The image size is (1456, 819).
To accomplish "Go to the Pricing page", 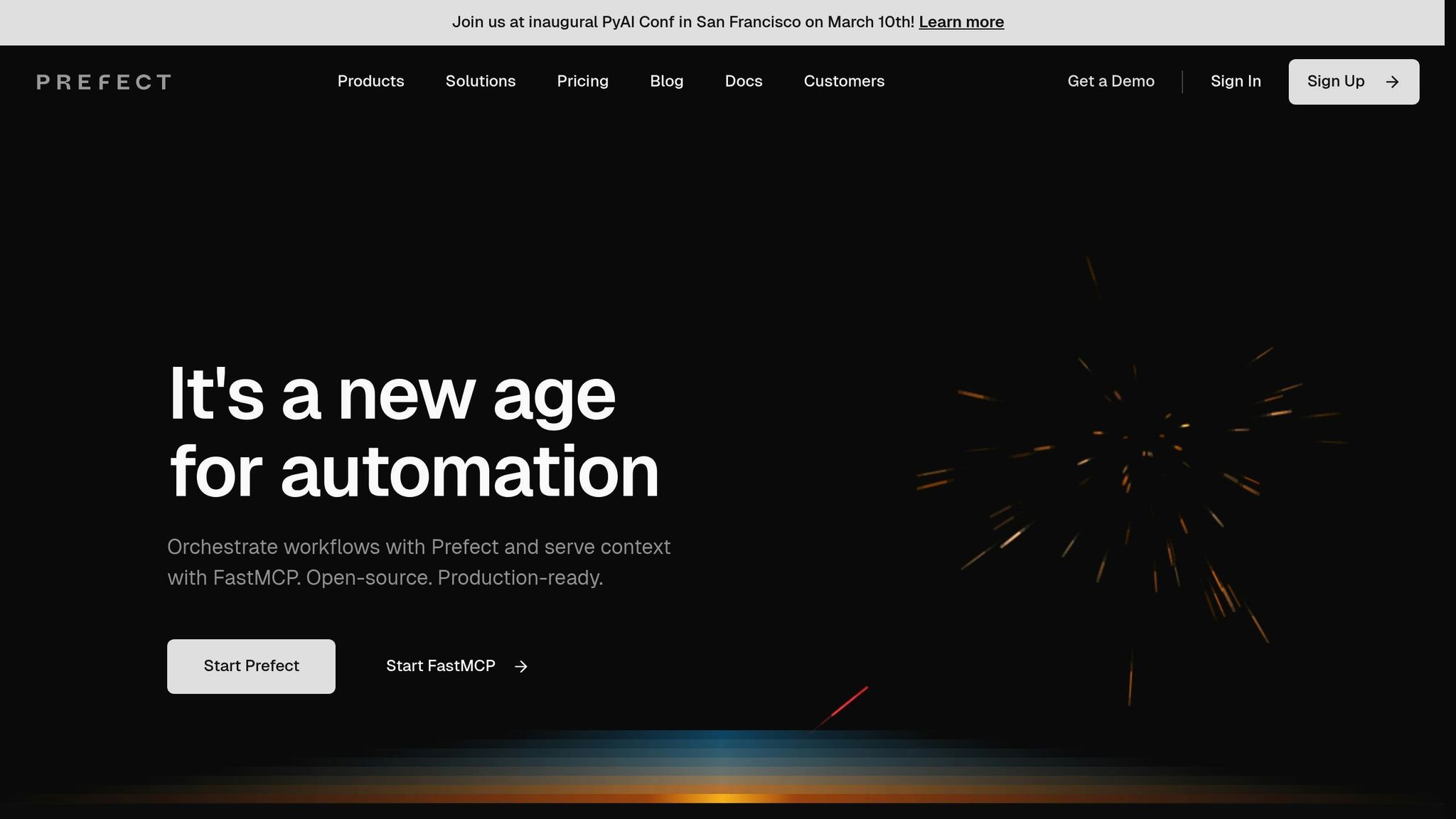I will pos(582,81).
